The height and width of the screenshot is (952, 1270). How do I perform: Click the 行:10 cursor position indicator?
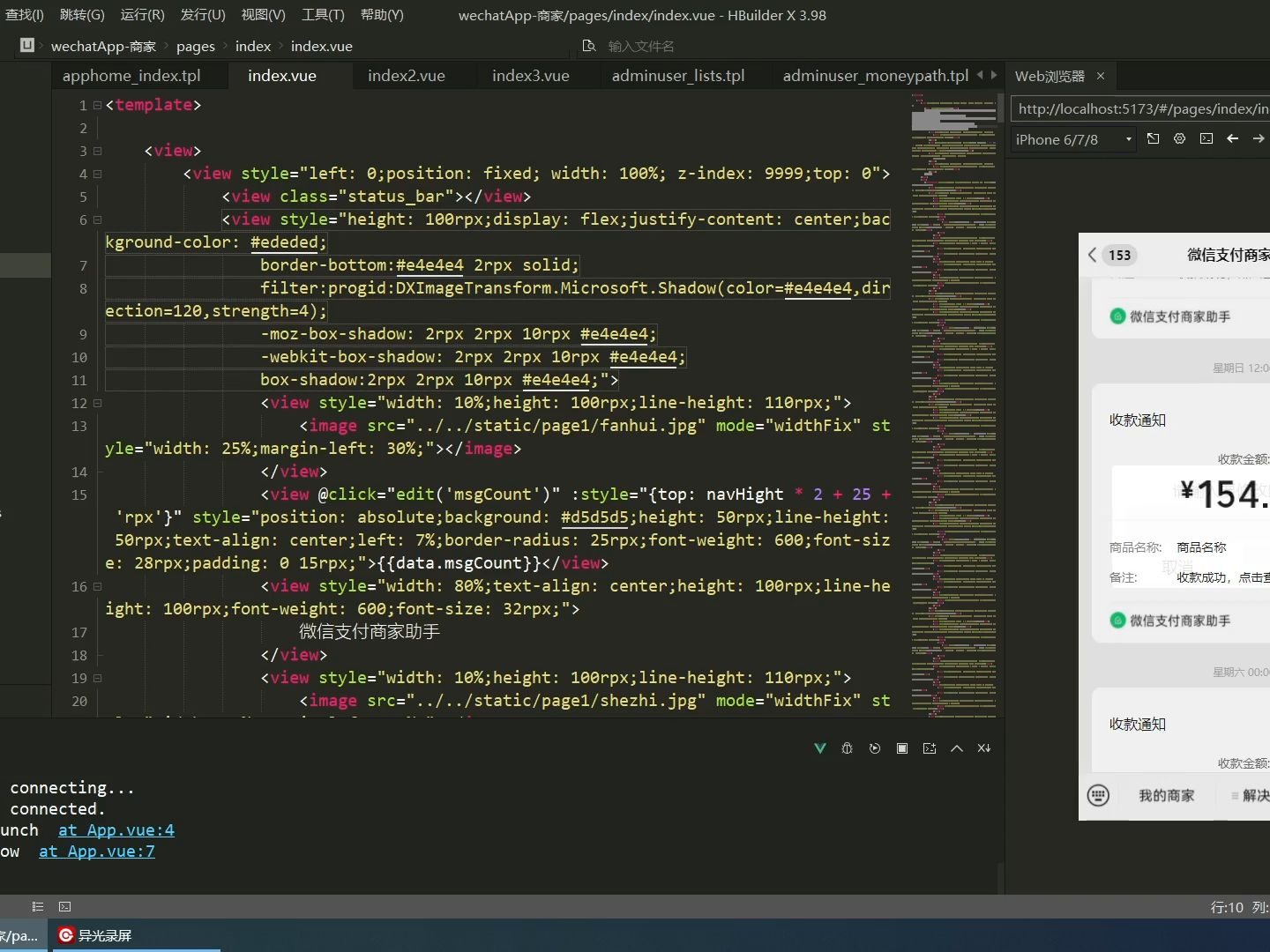(1227, 907)
